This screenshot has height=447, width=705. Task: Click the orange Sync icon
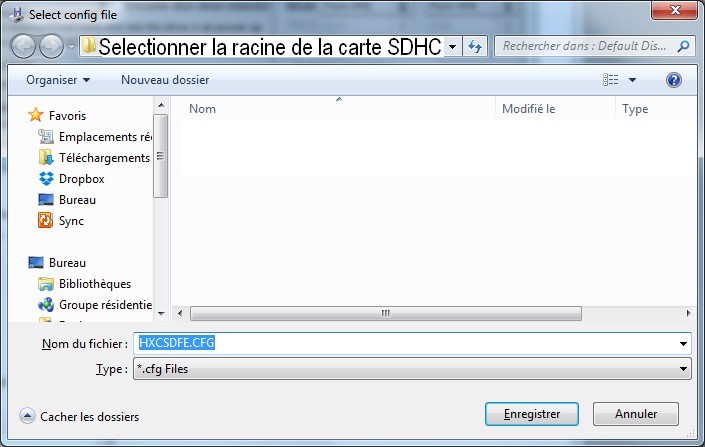[45, 220]
